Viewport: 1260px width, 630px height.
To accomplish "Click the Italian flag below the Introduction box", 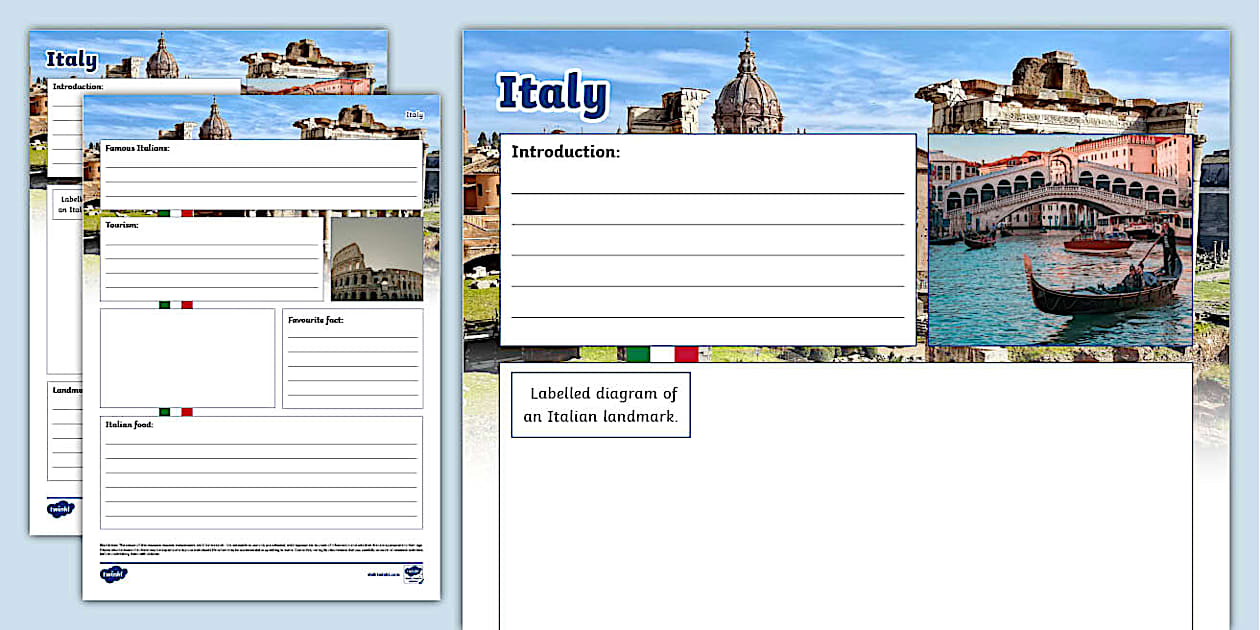I will tap(661, 354).
